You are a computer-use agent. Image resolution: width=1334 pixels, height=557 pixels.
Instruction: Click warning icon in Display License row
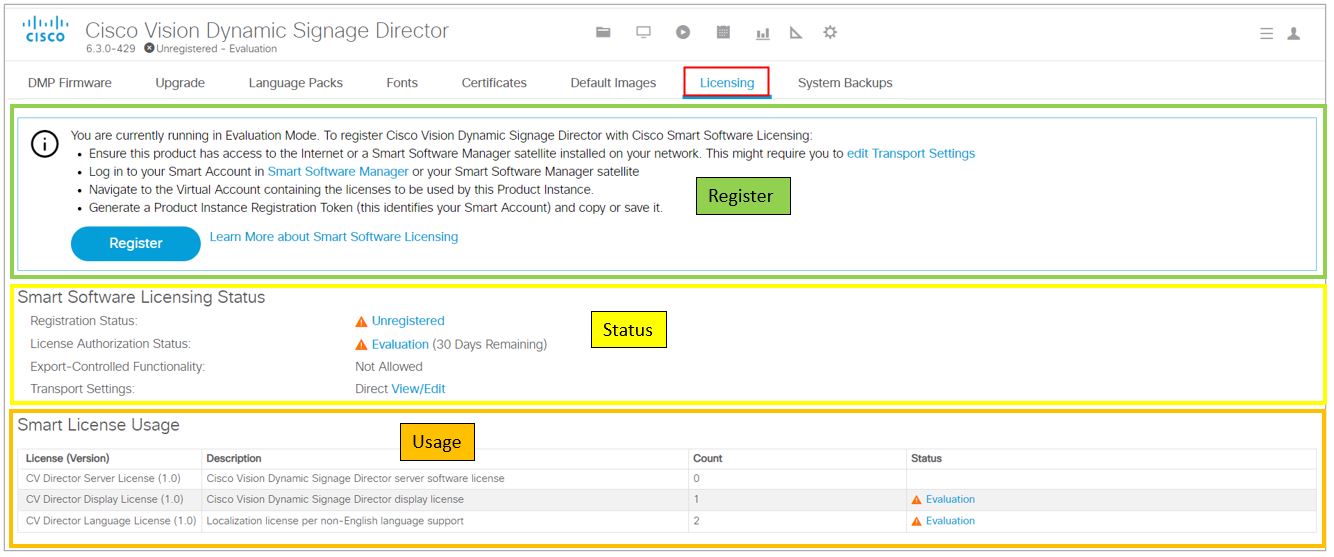916,499
